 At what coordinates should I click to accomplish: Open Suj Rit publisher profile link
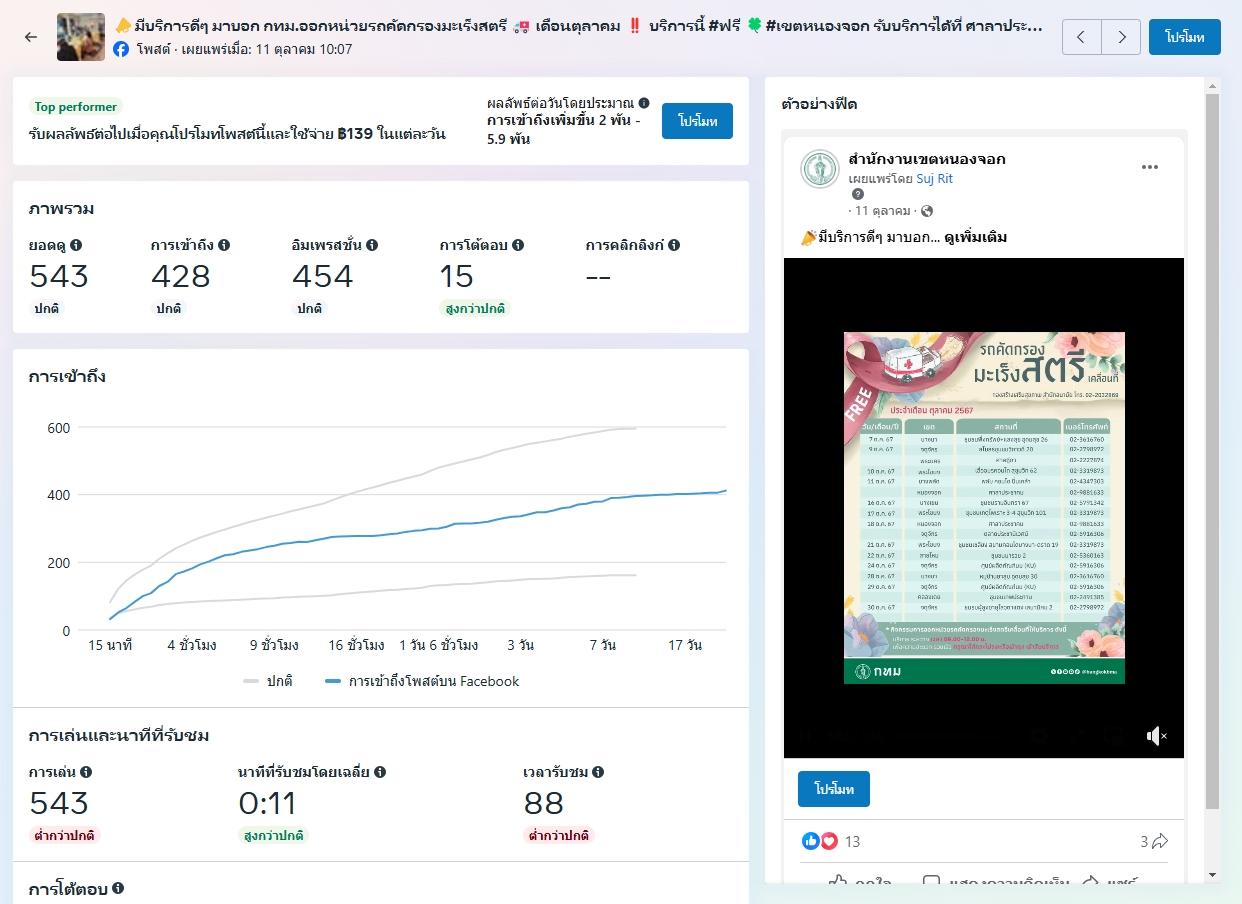(x=934, y=178)
